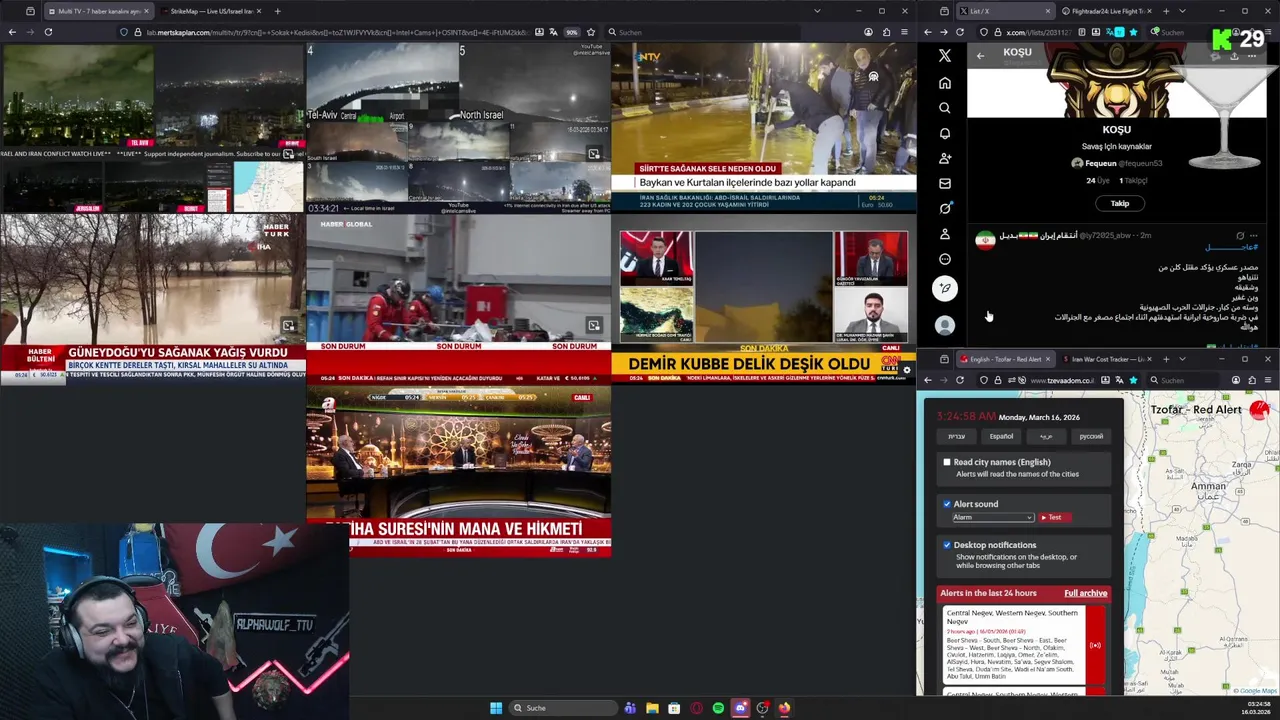Open the Alarm sound dropdown
This screenshot has width=1280, height=720.
pos(992,517)
